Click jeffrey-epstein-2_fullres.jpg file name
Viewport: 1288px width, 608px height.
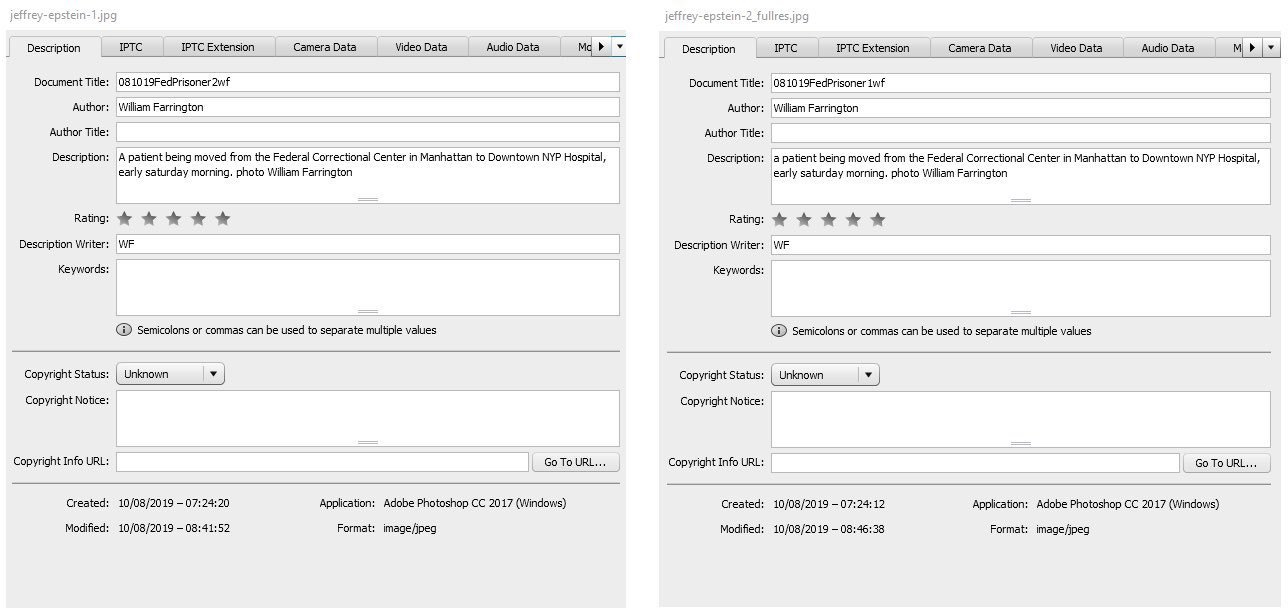[736, 16]
